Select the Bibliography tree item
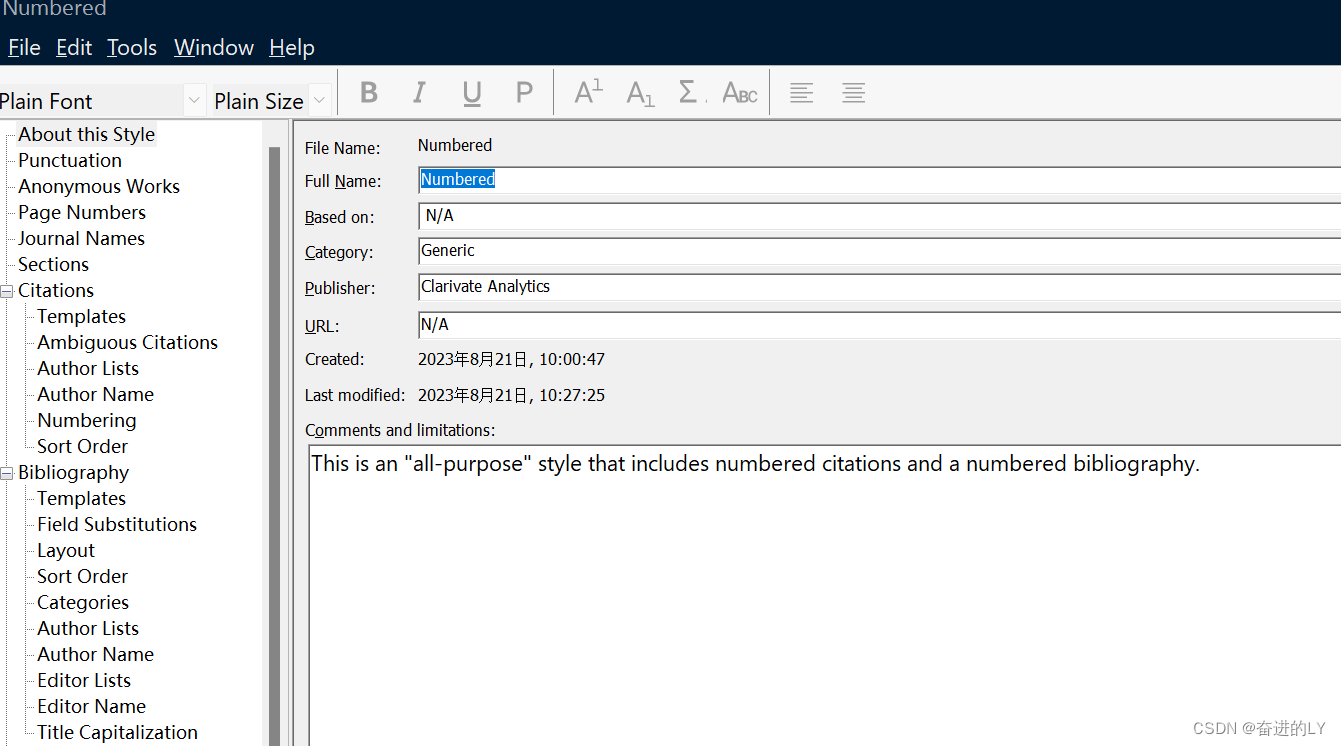 (73, 472)
